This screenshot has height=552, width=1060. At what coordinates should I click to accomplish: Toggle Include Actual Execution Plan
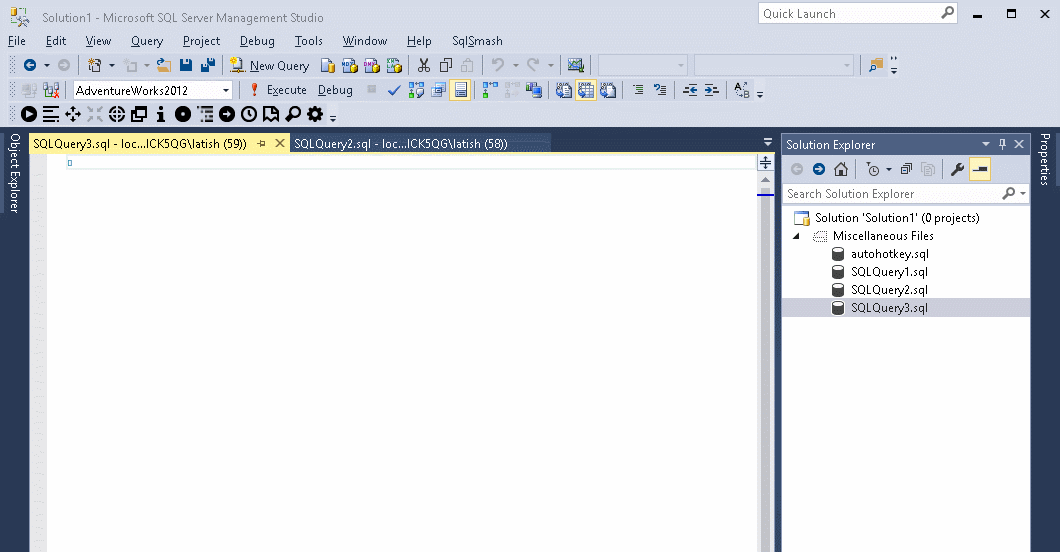490,90
